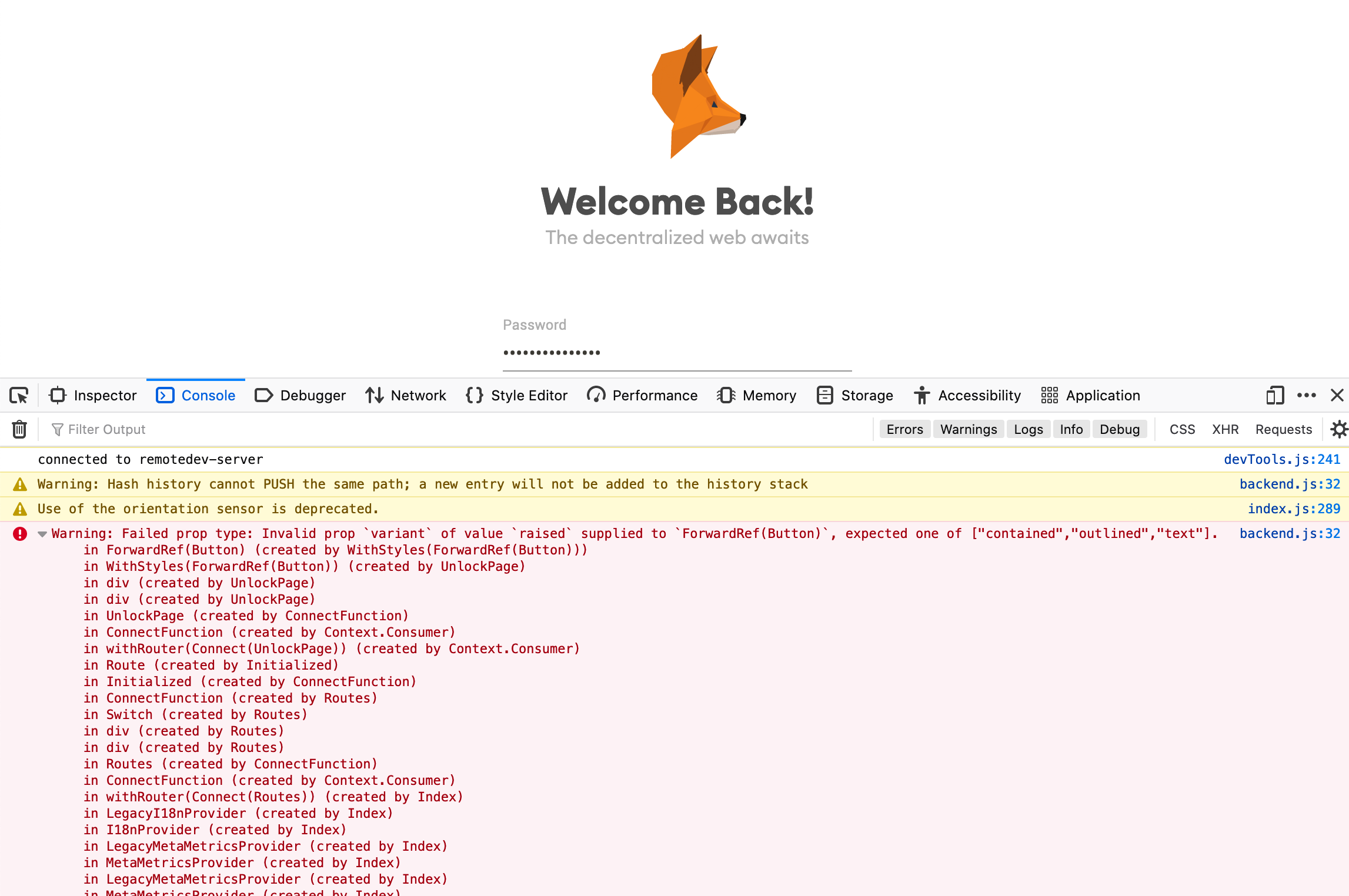Image resolution: width=1349 pixels, height=896 pixels.
Task: Select 'in withRouter(Connect(UnlockPage))' stack line
Action: pos(332,649)
